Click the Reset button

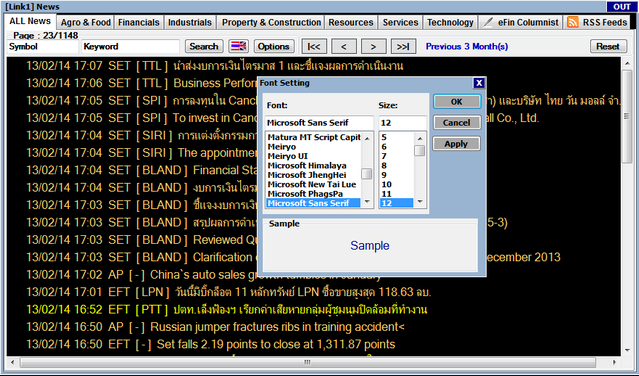[608, 46]
